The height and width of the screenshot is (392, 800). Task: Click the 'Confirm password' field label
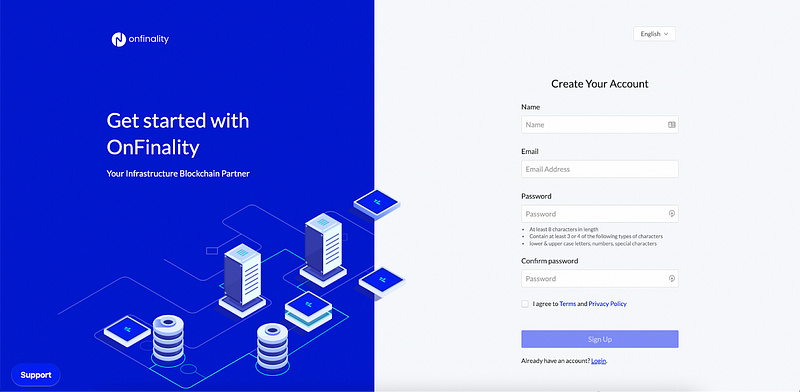(x=549, y=261)
